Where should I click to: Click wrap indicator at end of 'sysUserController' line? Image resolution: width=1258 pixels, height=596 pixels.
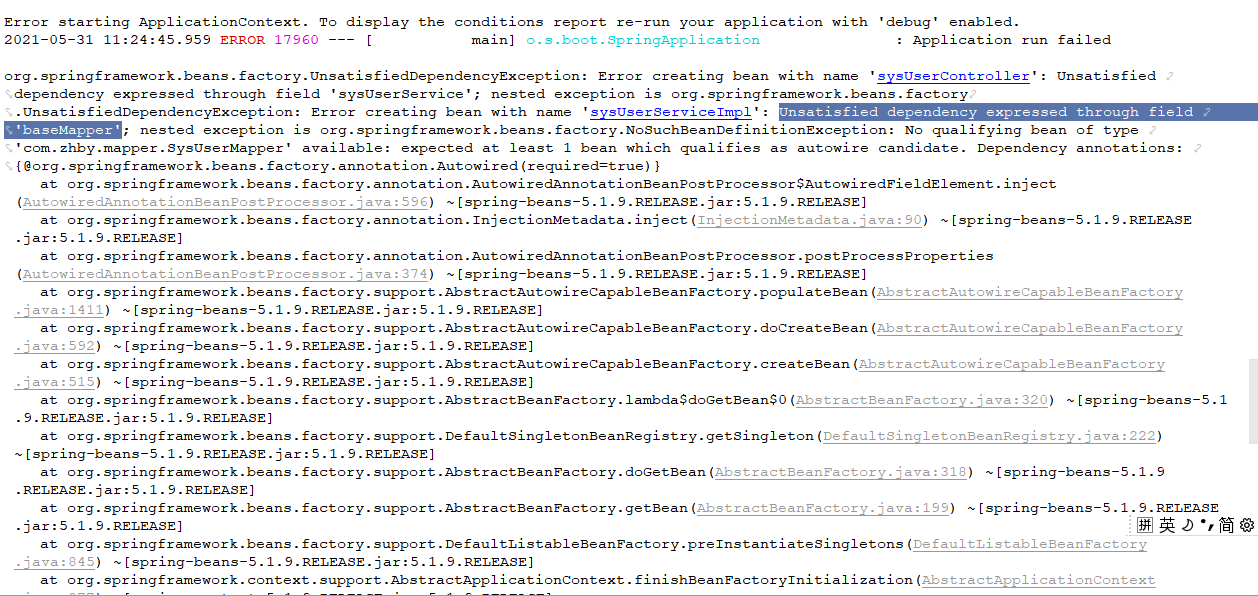(1169, 76)
